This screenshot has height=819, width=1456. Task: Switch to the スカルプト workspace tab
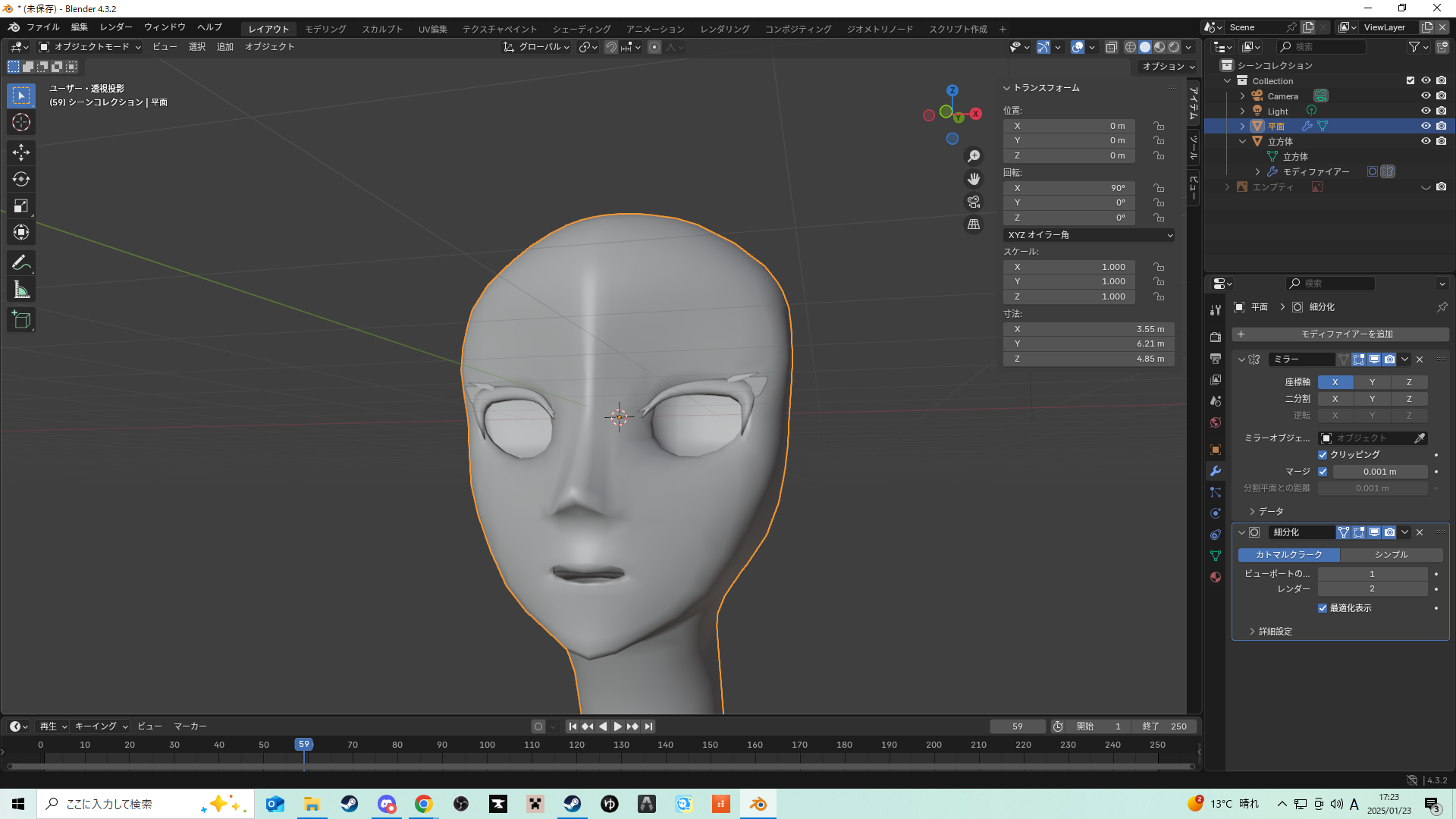tap(382, 29)
